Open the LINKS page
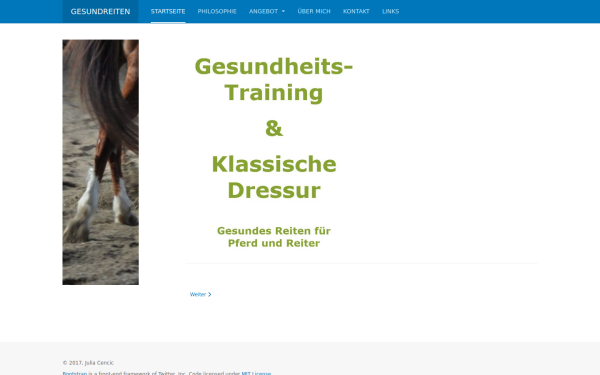The height and width of the screenshot is (375, 600). (x=390, y=11)
